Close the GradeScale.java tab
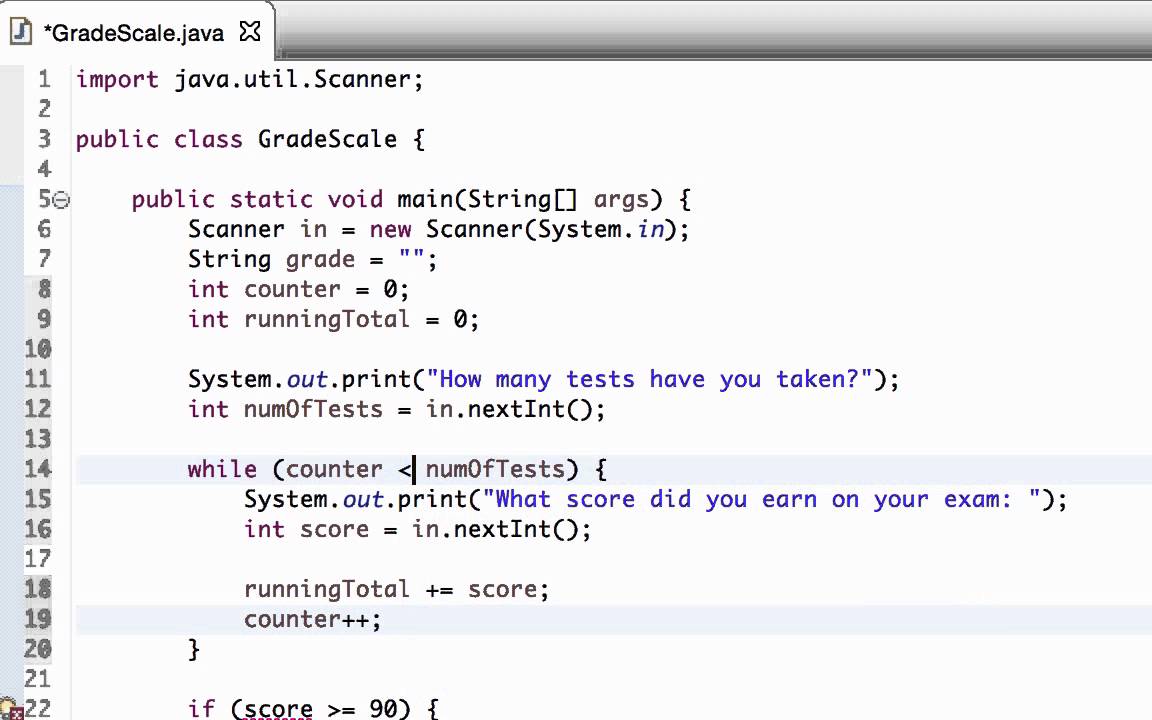The image size is (1152, 720). pyautogui.click(x=250, y=32)
